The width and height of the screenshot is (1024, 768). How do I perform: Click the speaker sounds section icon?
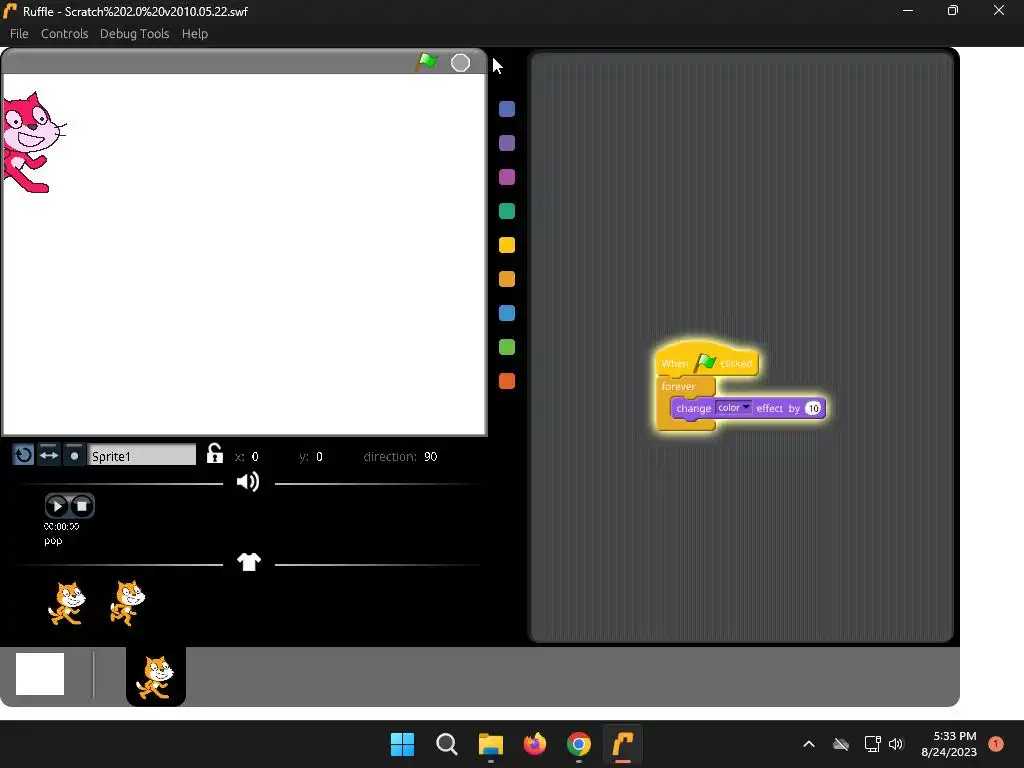[x=248, y=482]
